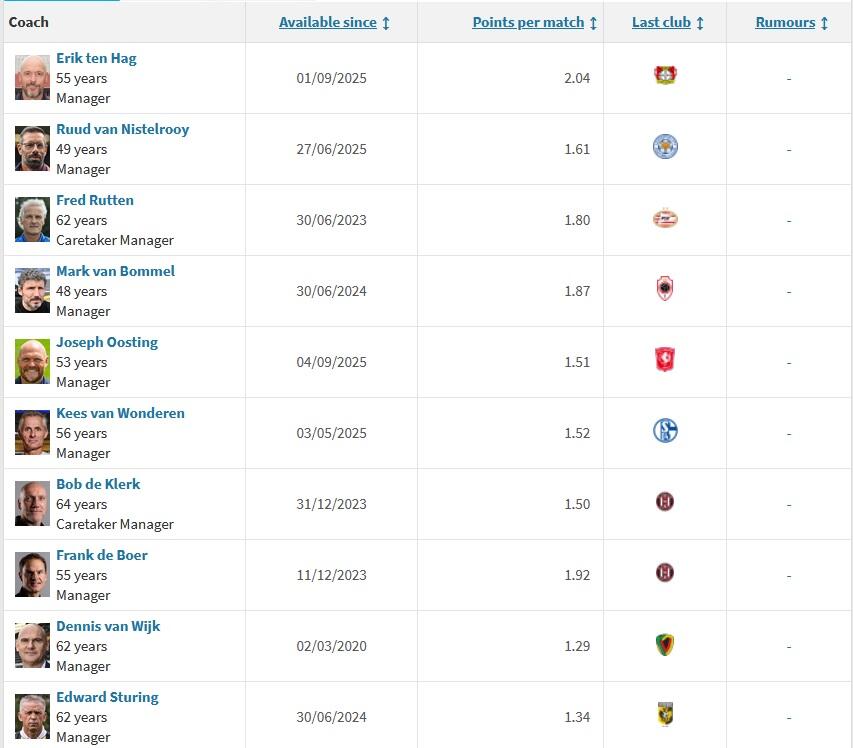Open Kees van Wonderen profile link

pyautogui.click(x=120, y=413)
